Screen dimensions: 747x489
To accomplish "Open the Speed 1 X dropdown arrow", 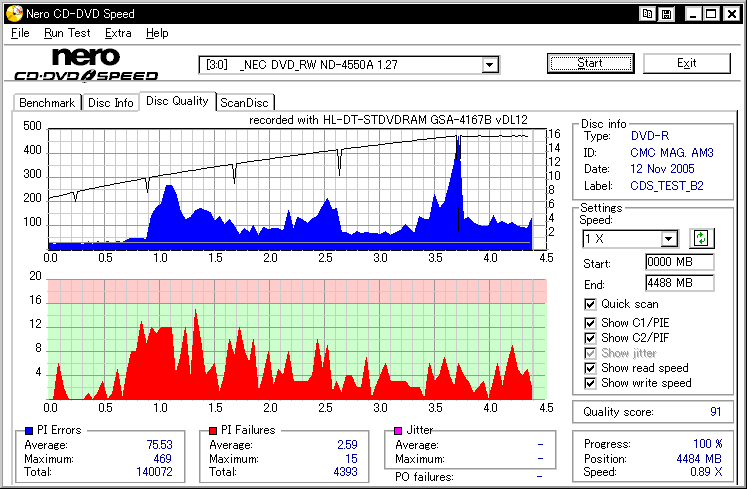I will [x=669, y=238].
